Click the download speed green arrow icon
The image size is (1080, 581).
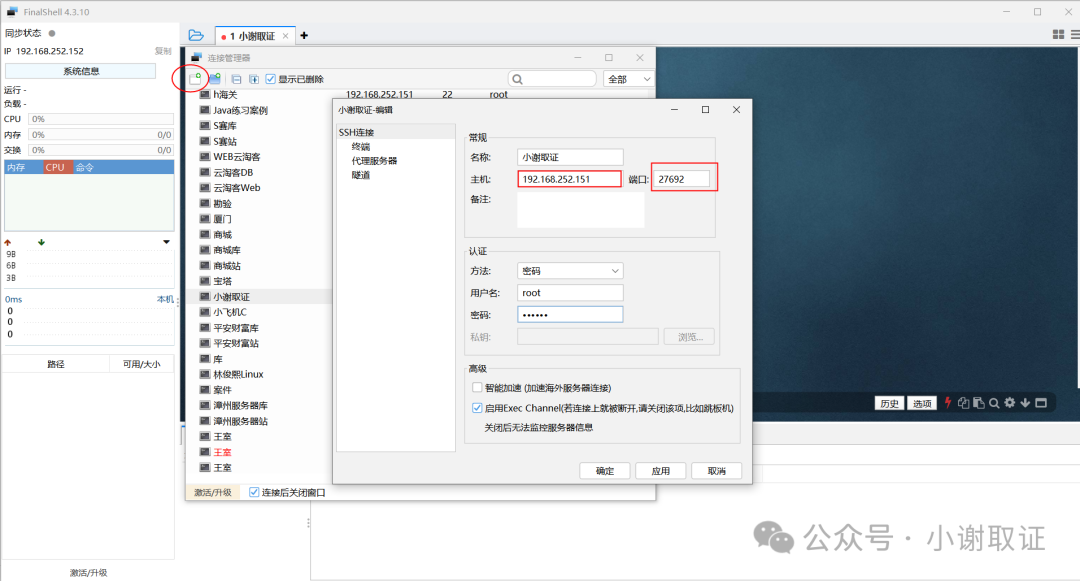[x=41, y=242]
